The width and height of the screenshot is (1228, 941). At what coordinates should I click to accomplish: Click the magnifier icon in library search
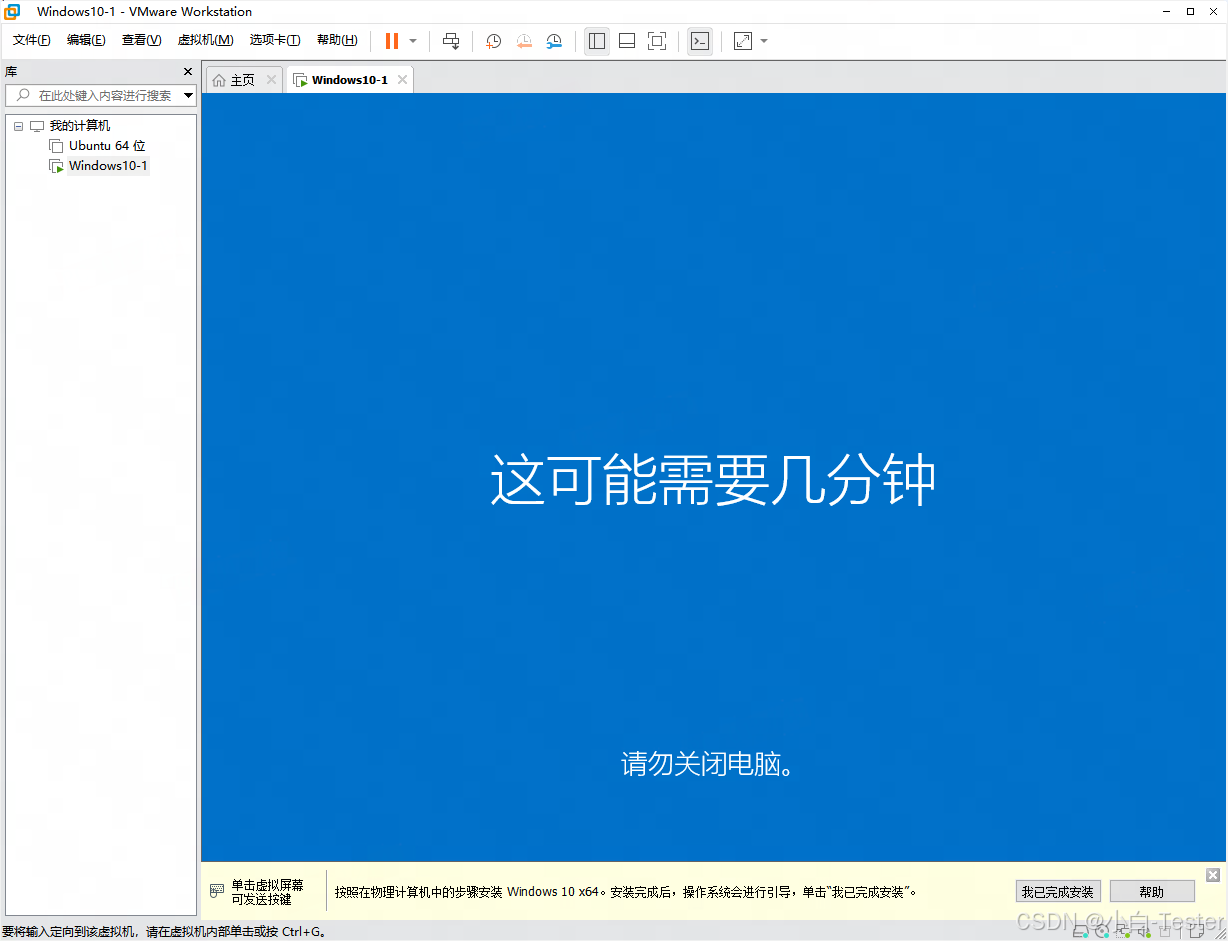point(22,95)
